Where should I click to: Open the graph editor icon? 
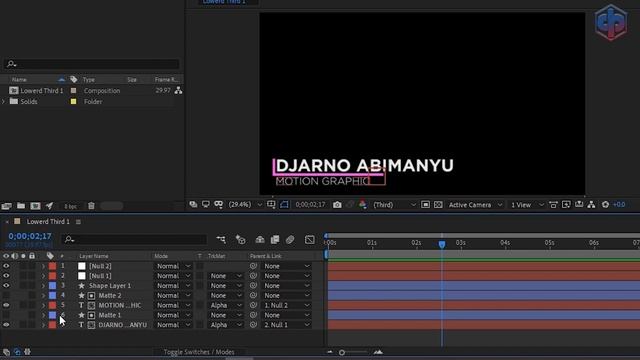(310, 240)
